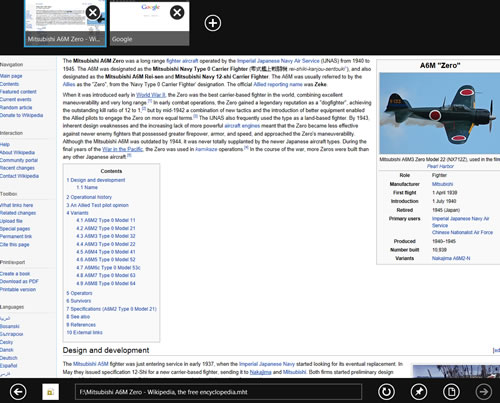Open the Nakajima link in Design section

[x=261, y=372]
